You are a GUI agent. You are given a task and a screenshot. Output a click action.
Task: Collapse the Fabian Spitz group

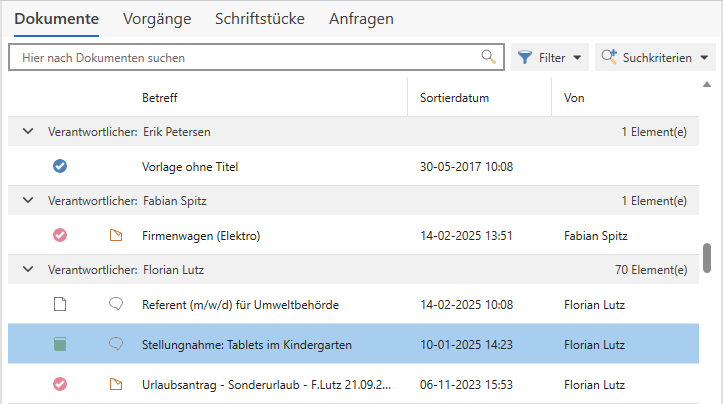(28, 201)
